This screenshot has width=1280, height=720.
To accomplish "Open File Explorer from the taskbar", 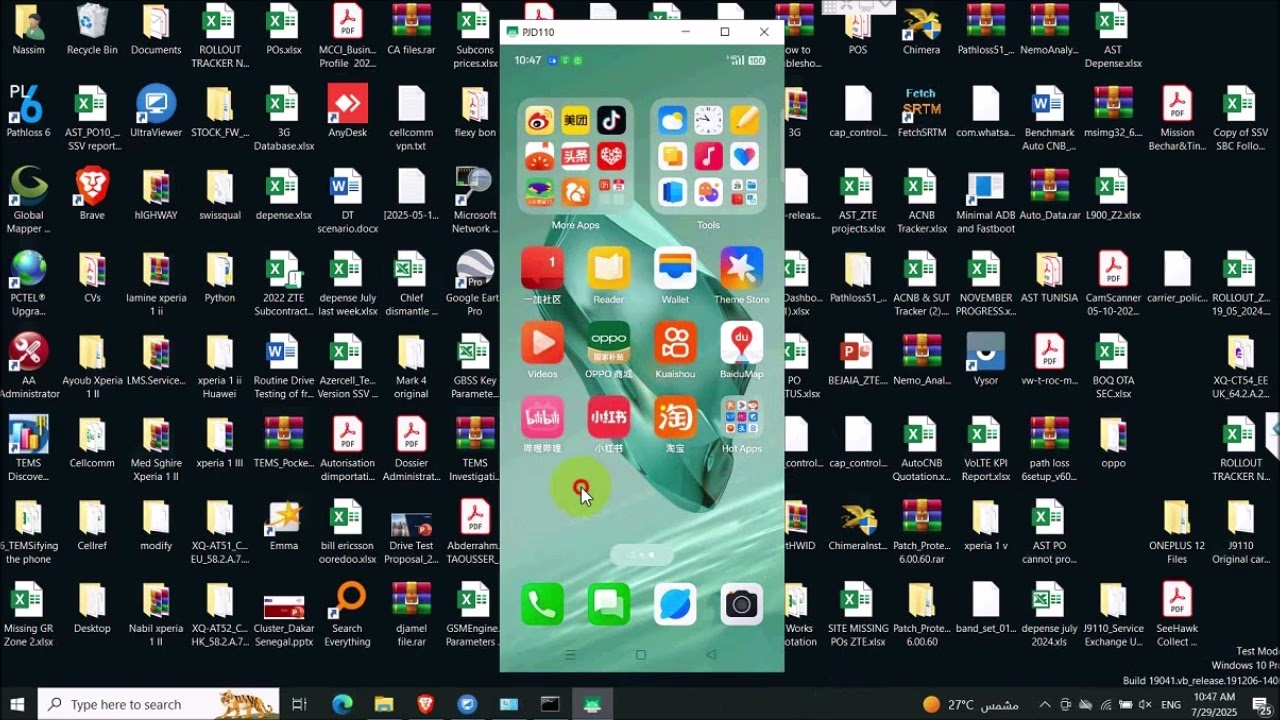I will 384,704.
